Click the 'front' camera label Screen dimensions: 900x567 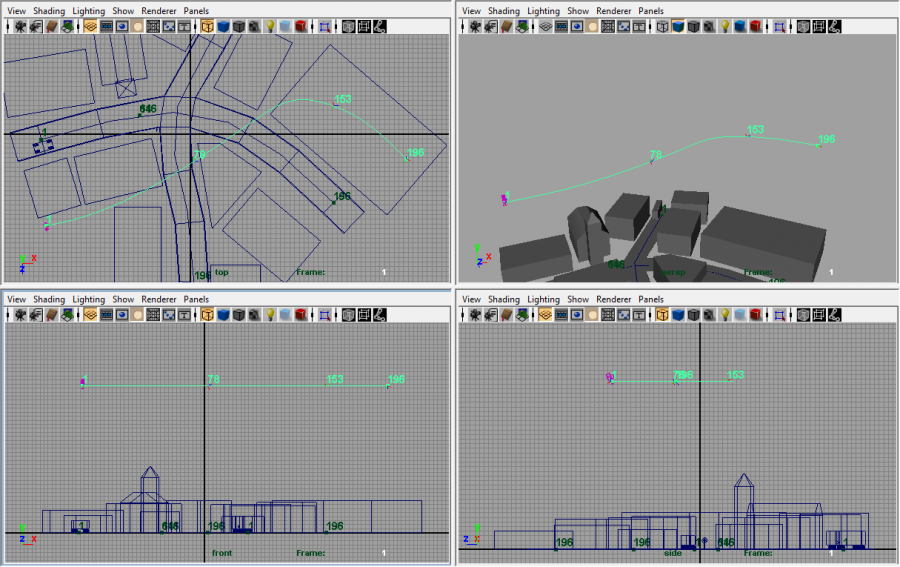point(222,553)
